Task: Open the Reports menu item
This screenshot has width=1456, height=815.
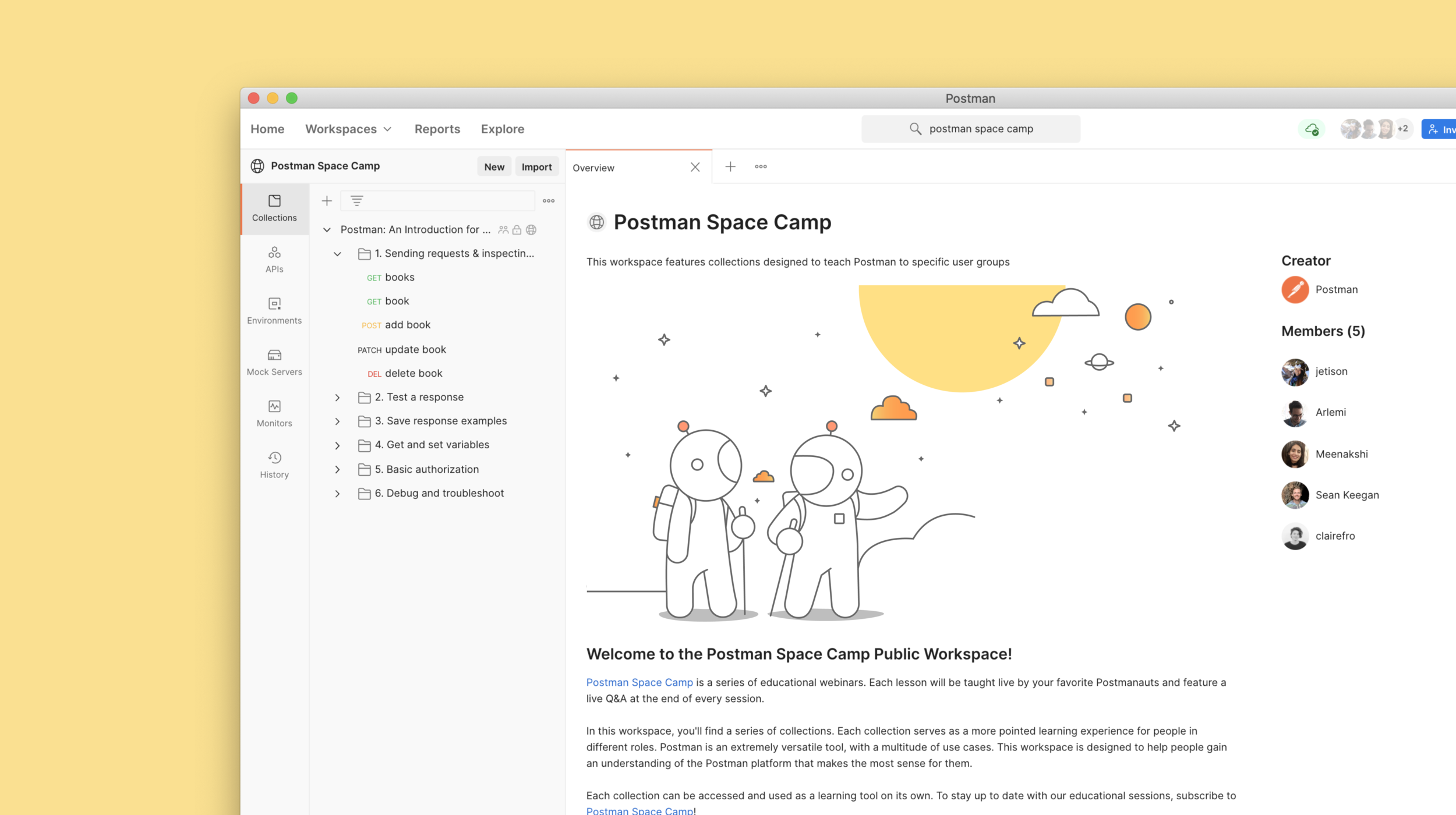Action: point(437,129)
